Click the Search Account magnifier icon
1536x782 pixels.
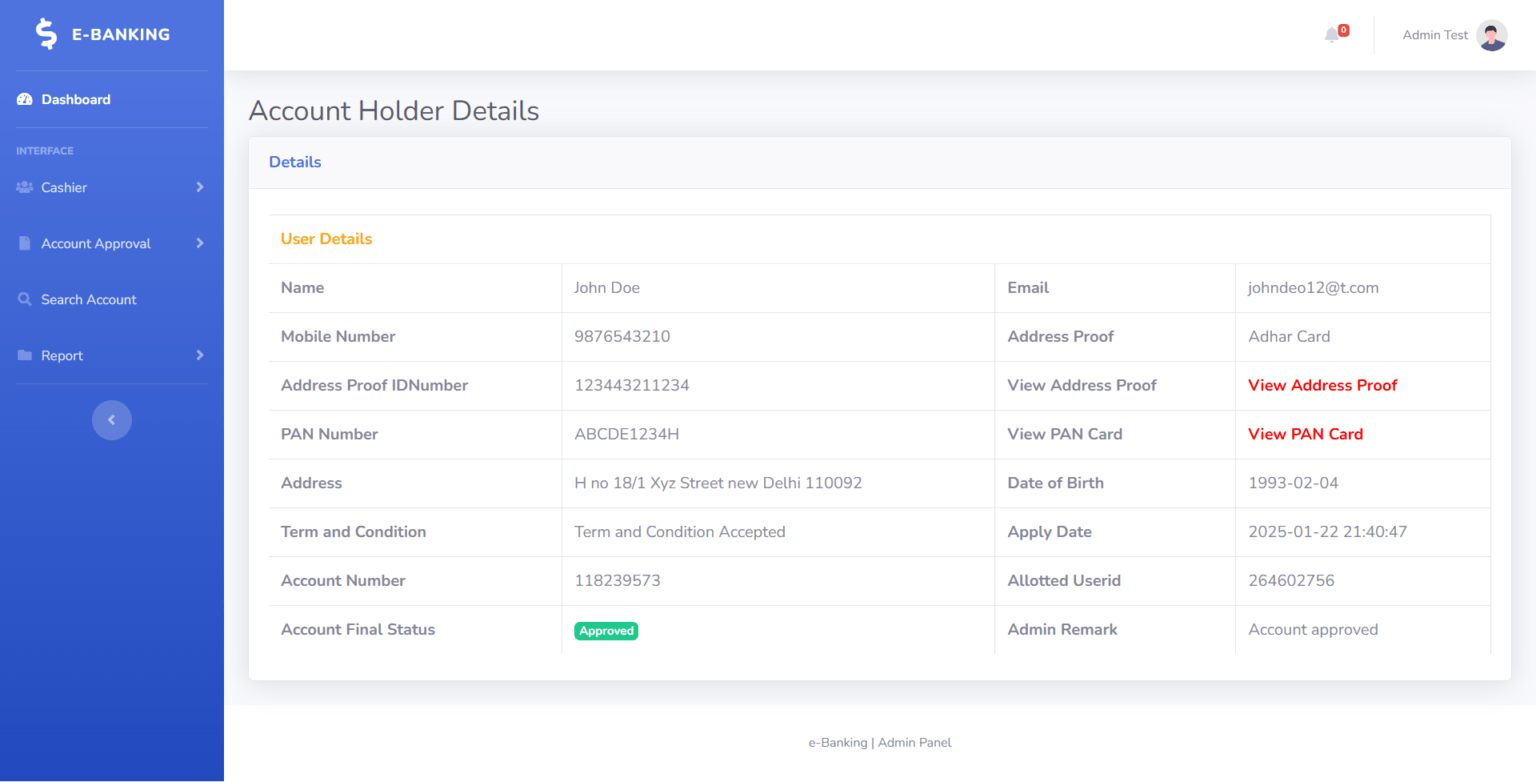25,300
